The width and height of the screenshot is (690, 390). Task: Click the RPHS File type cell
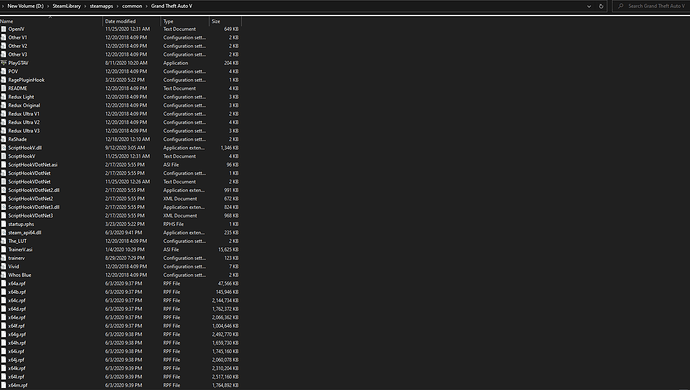coord(173,224)
